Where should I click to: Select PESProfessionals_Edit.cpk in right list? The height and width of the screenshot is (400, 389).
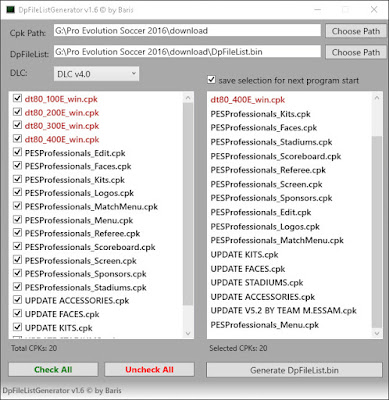[x=261, y=212]
